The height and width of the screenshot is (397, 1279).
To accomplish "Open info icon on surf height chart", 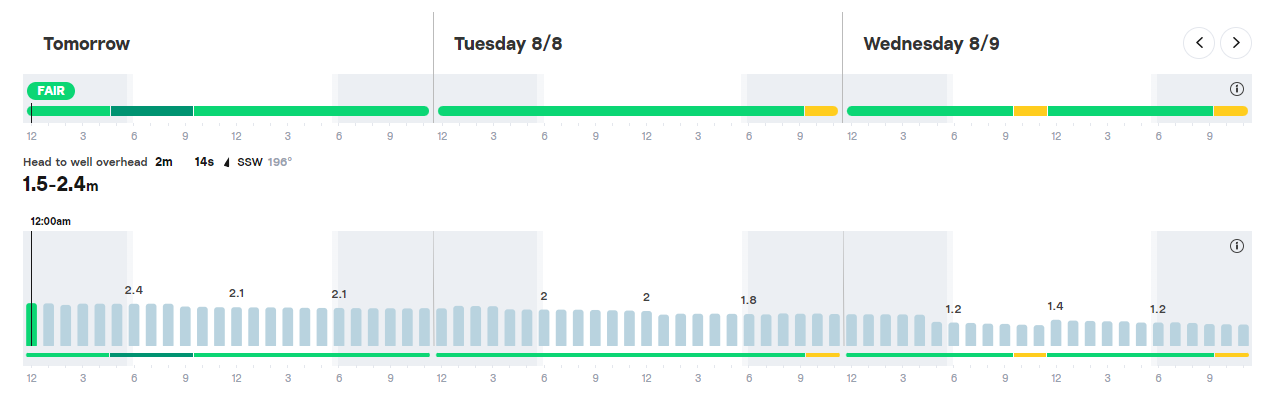I will [1236, 246].
